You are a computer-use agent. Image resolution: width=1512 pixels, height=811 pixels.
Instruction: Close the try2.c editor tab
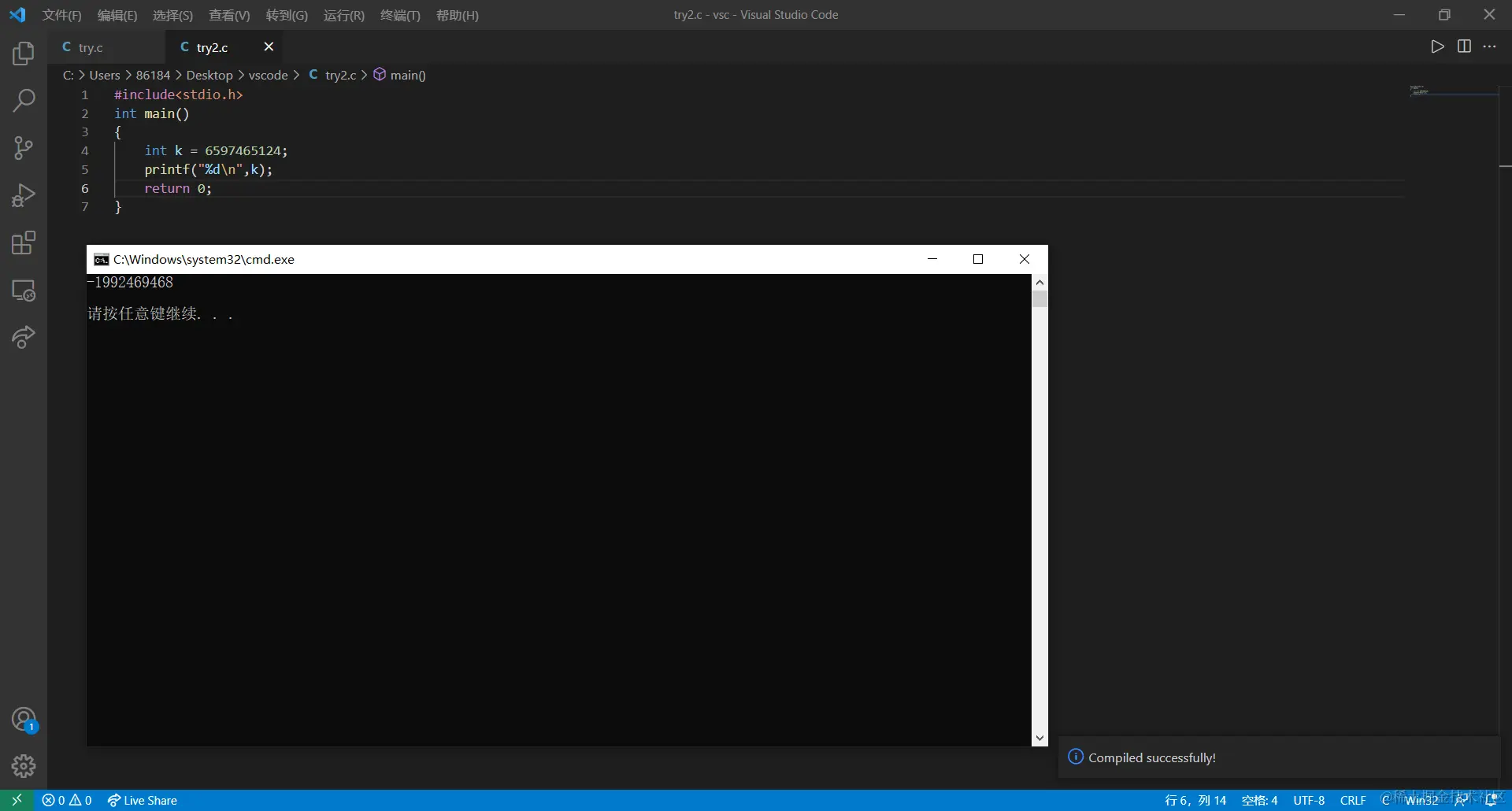(269, 46)
